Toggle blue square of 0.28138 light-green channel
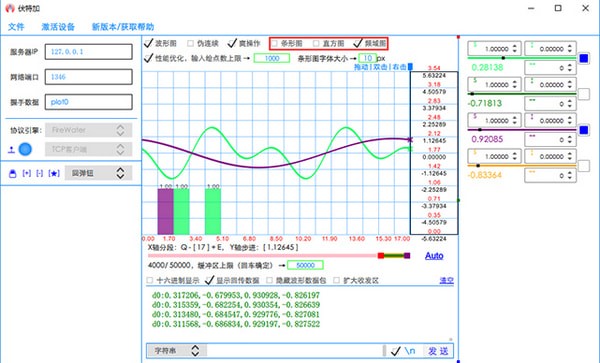The height and width of the screenshot is (363, 600). (x=584, y=58)
